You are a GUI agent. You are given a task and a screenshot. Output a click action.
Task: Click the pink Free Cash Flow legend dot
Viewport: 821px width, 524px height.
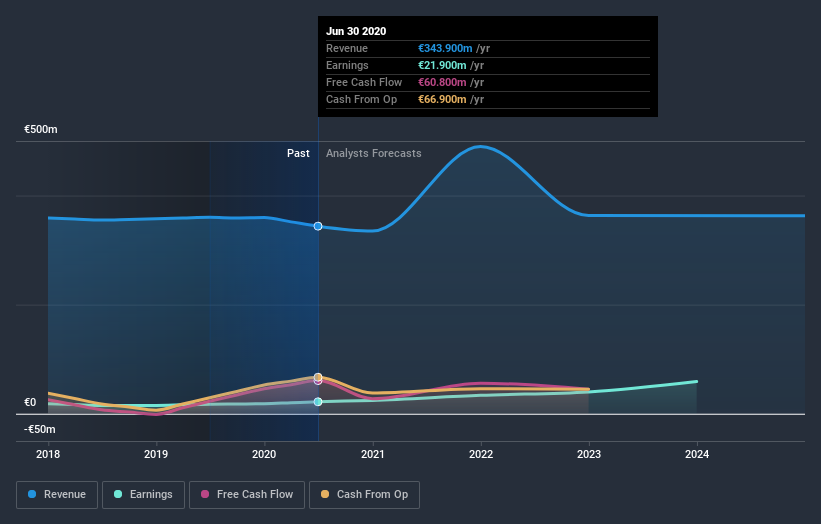click(x=205, y=494)
